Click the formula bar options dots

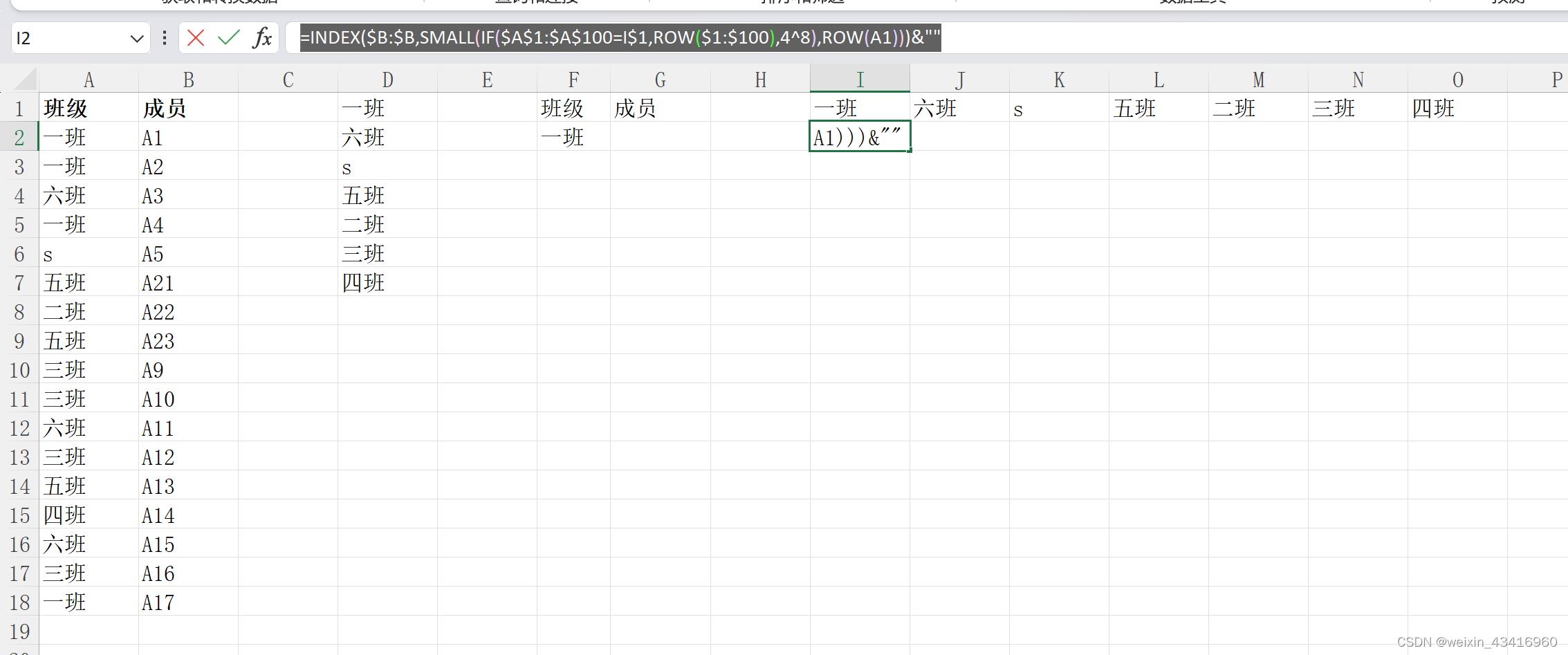164,37
